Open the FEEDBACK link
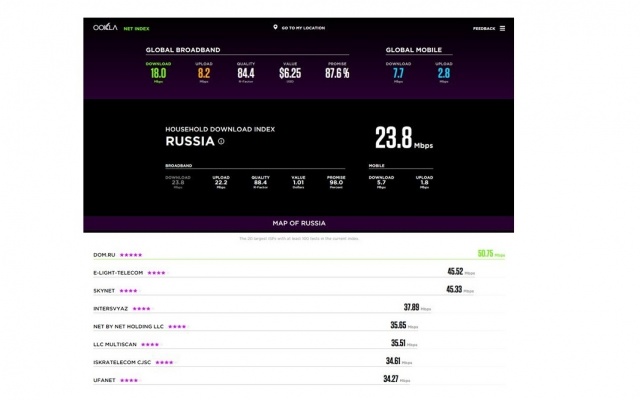This screenshot has width=640, height=400. point(484,29)
